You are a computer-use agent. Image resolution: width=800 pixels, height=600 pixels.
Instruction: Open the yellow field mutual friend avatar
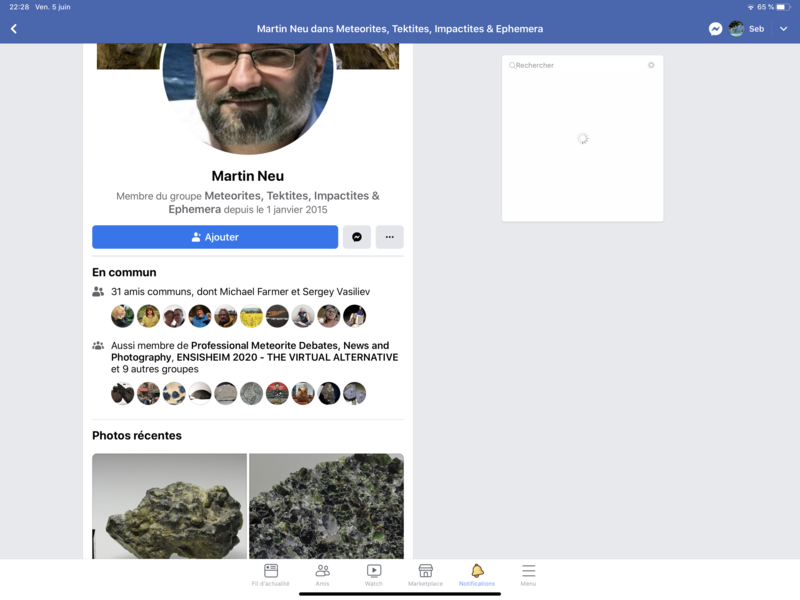[252, 316]
